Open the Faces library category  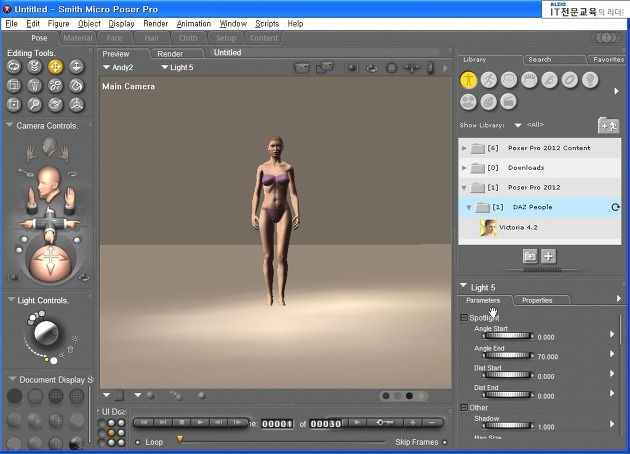click(509, 80)
